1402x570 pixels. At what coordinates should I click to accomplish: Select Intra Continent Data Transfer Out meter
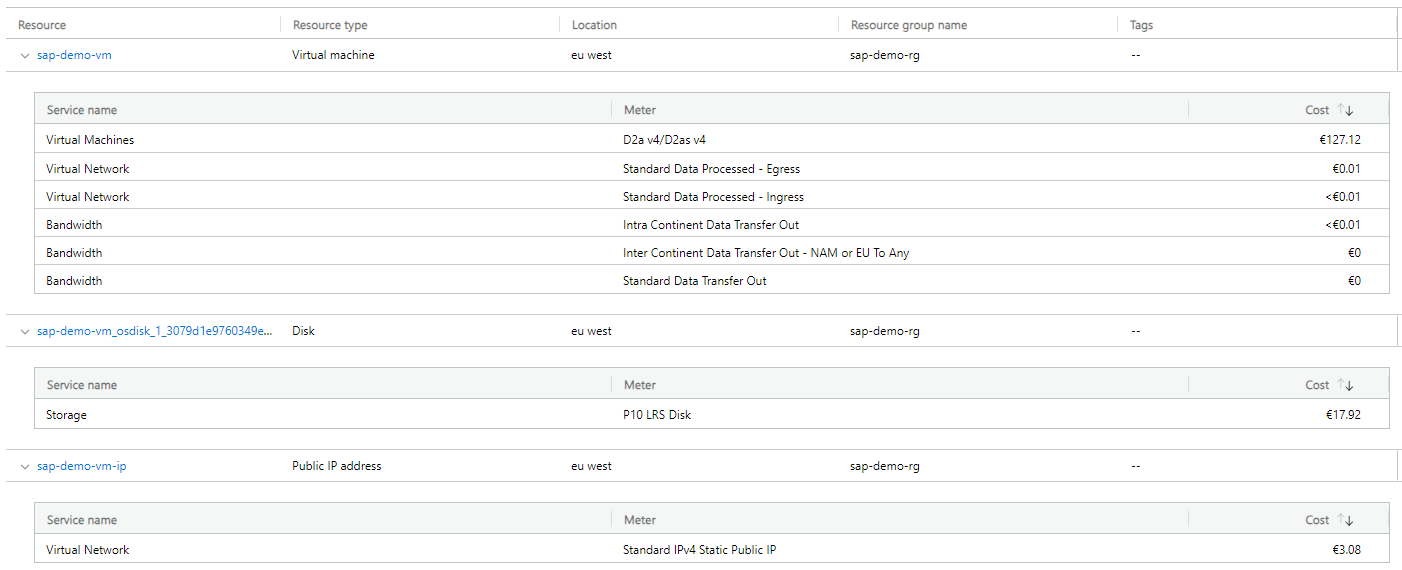[x=711, y=225]
